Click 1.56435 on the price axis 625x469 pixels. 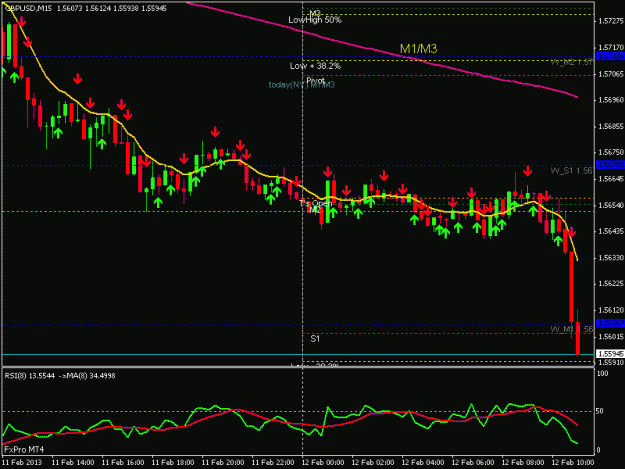(611, 231)
